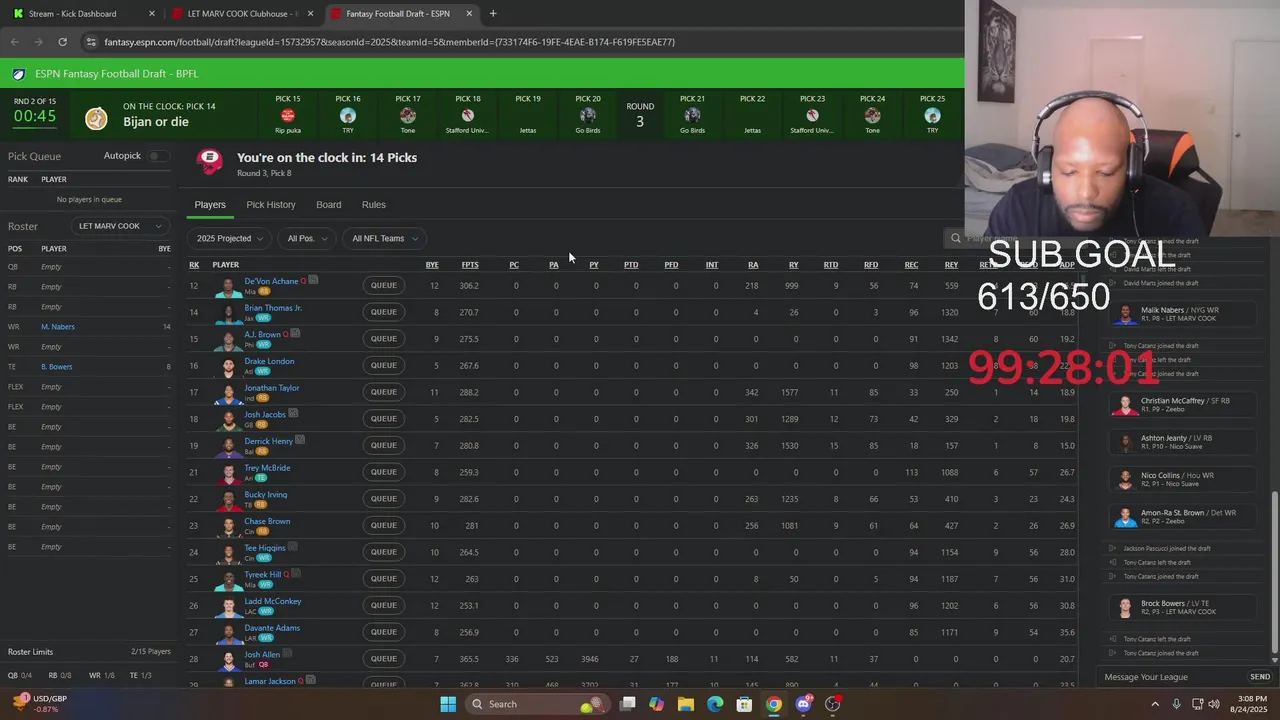
Task: Open All NFL Teams filter dropdown
Action: click(x=384, y=238)
